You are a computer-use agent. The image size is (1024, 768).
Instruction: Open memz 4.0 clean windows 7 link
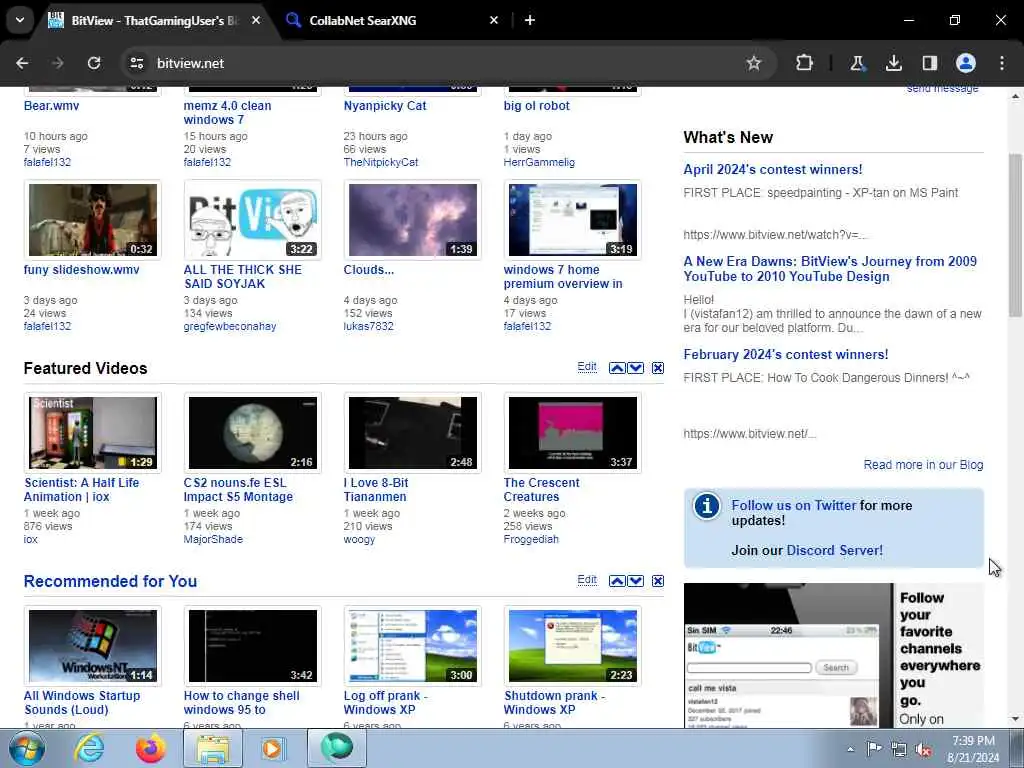pyautogui.click(x=227, y=112)
